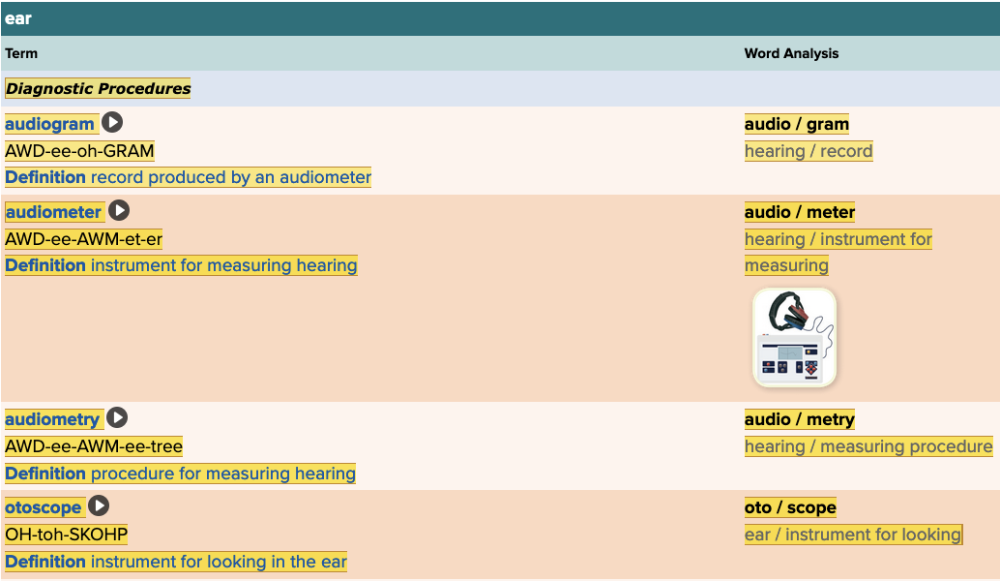Image resolution: width=1000 pixels, height=581 pixels.
Task: Click the audiometer device thumbnail image
Action: click(794, 337)
